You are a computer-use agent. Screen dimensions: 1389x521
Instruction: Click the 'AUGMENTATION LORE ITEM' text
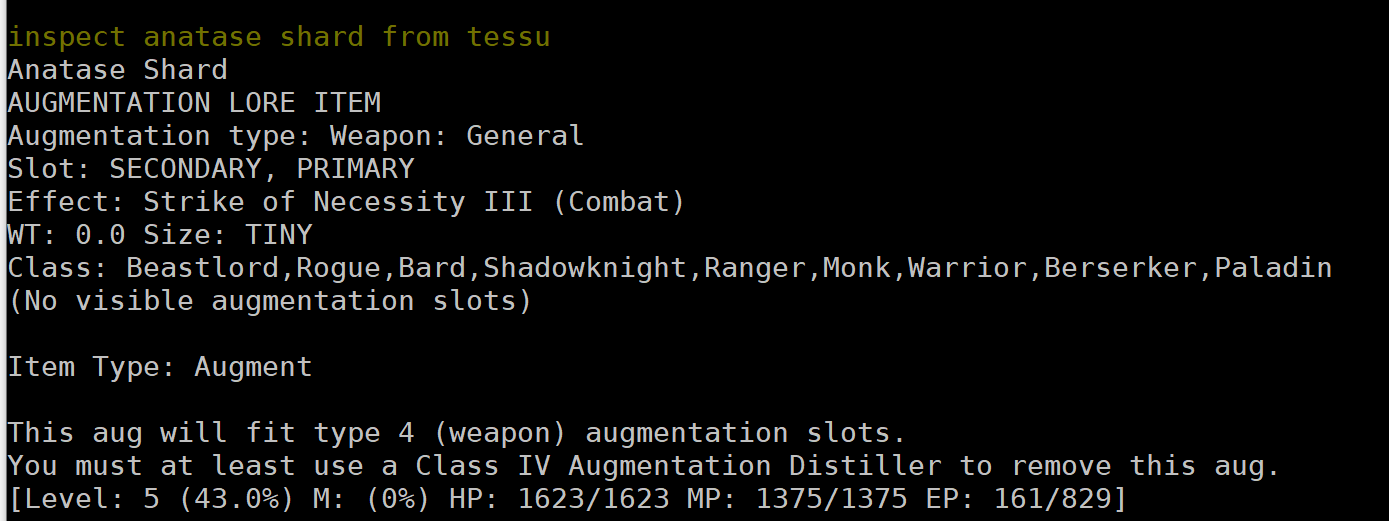(194, 104)
